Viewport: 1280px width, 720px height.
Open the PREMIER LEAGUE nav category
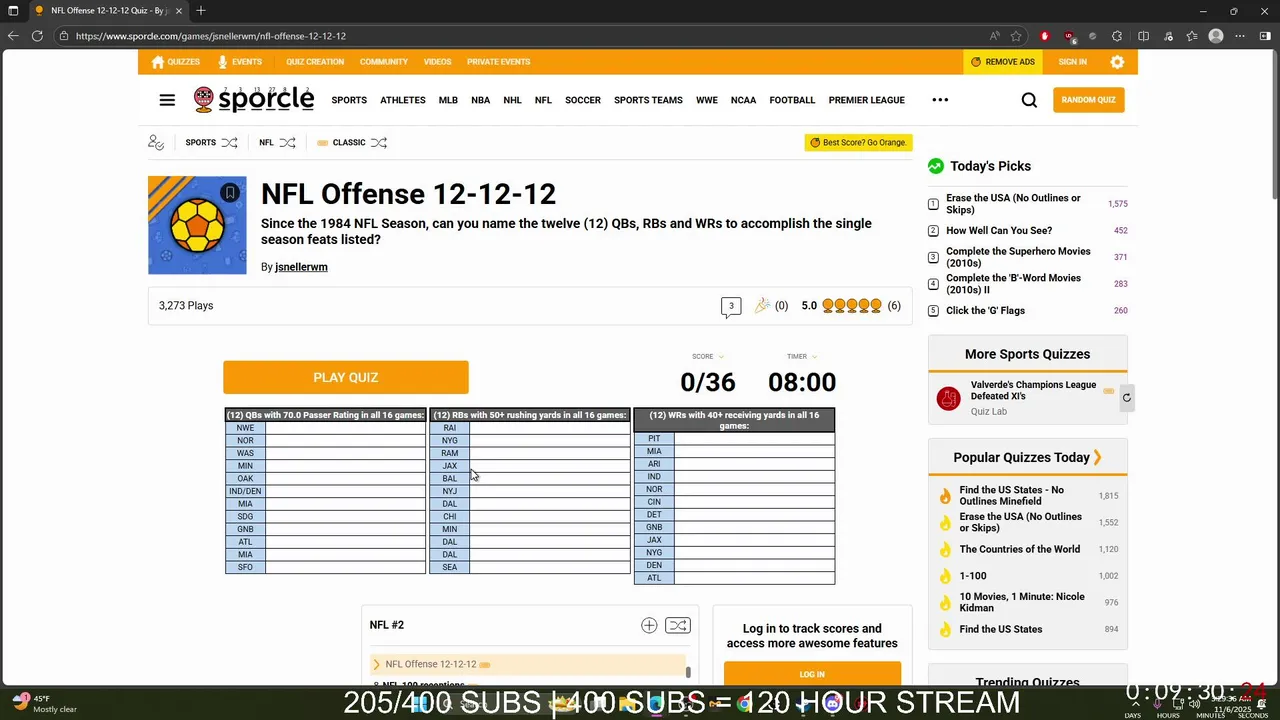click(x=867, y=100)
